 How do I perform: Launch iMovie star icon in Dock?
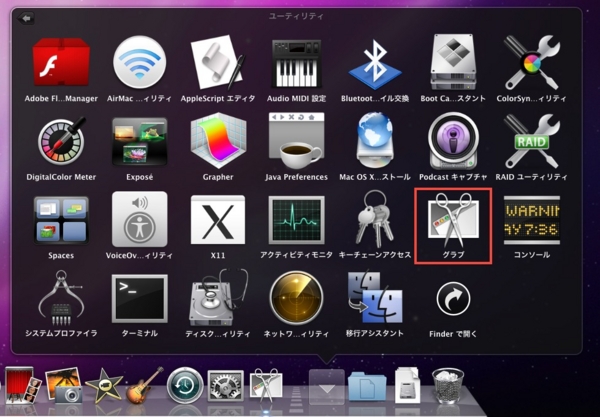[104, 385]
